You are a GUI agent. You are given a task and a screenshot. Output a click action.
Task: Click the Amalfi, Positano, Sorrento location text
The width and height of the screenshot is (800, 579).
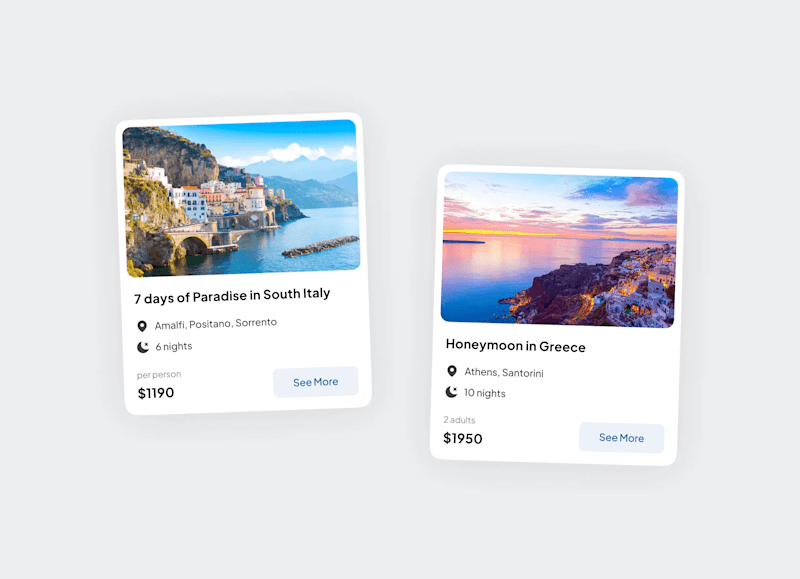click(216, 323)
